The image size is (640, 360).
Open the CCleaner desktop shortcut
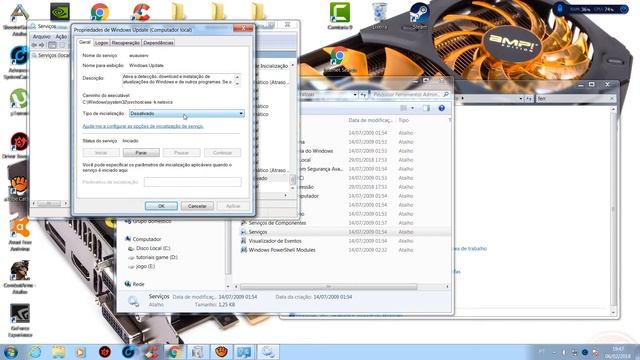point(140,11)
